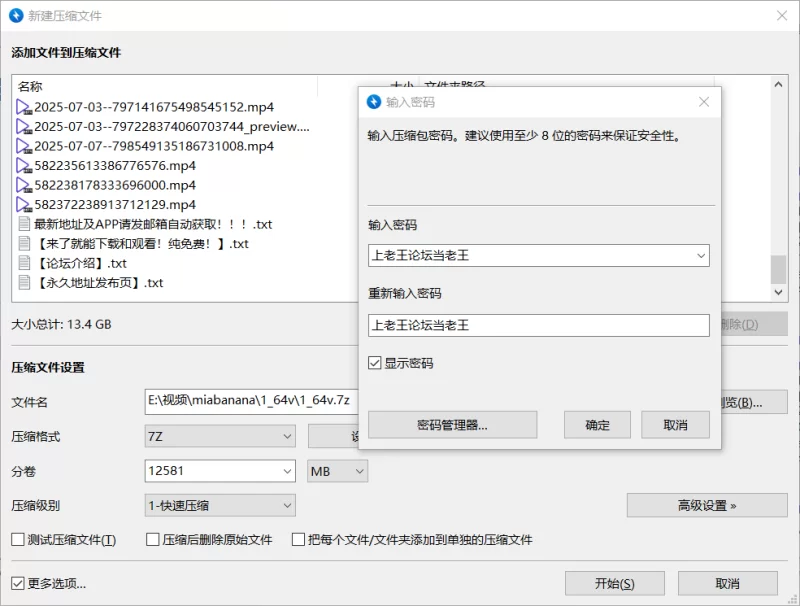800x606 pixels.
Task: Click the text file icon for 【来了就能下载和观看！纯免费！】.txt
Action: pos(24,243)
